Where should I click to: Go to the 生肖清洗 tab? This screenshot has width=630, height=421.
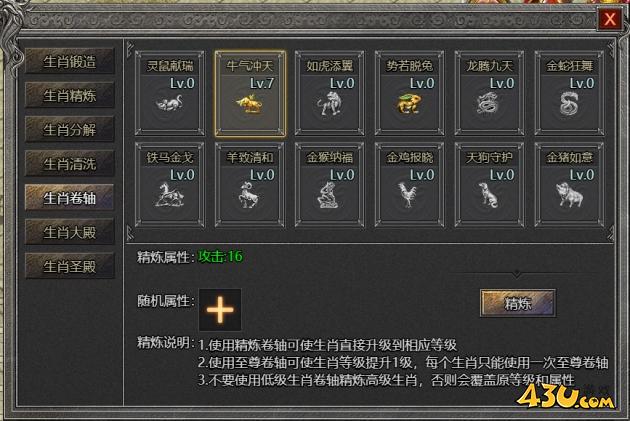tap(70, 164)
